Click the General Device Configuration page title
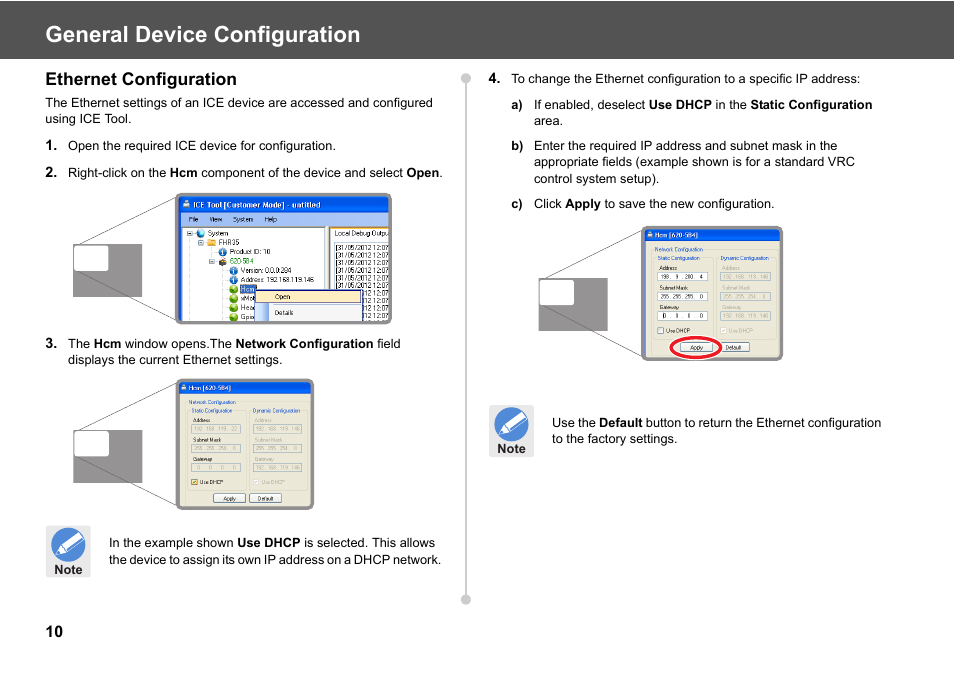The image size is (954, 674). point(203,34)
